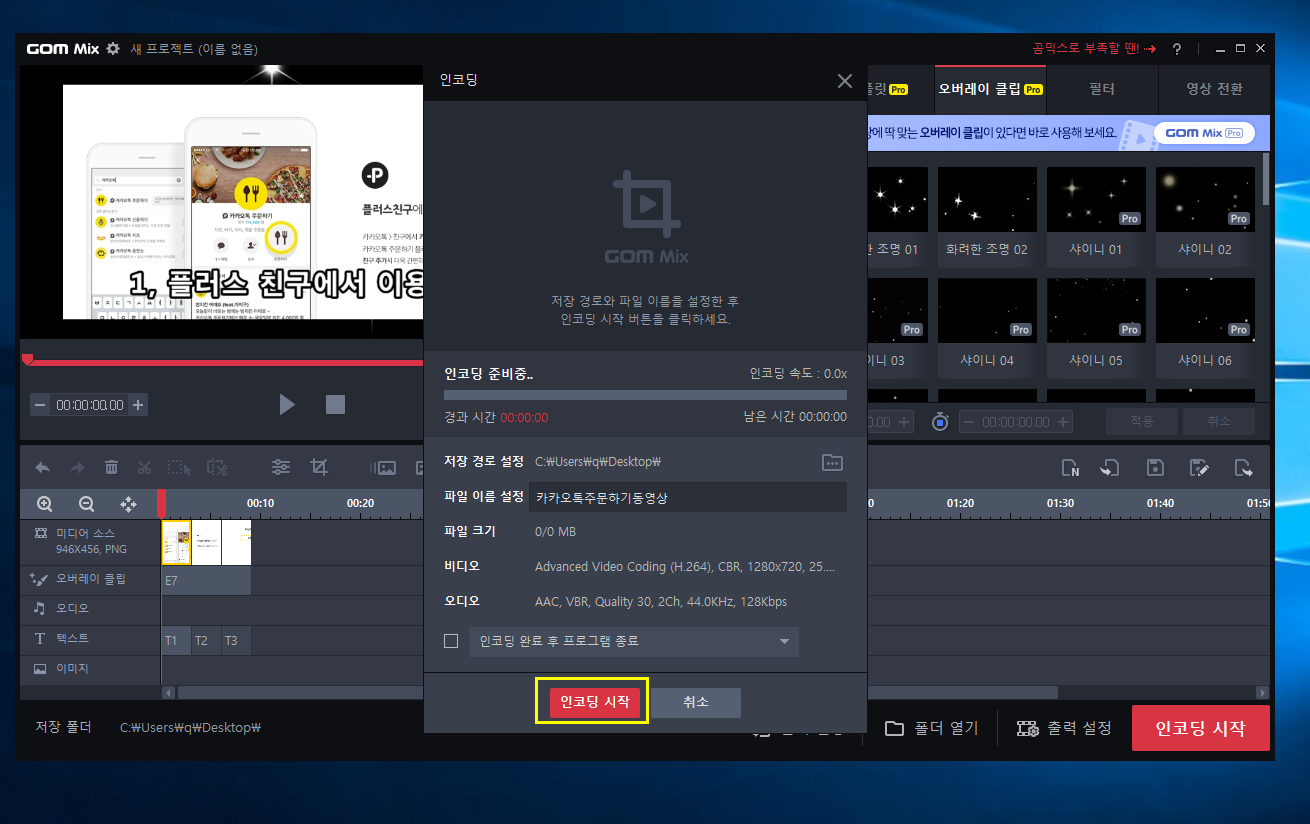Screen dimensions: 1310x824
Task: Open GOM Mix settings gear icon
Action: coord(113,48)
